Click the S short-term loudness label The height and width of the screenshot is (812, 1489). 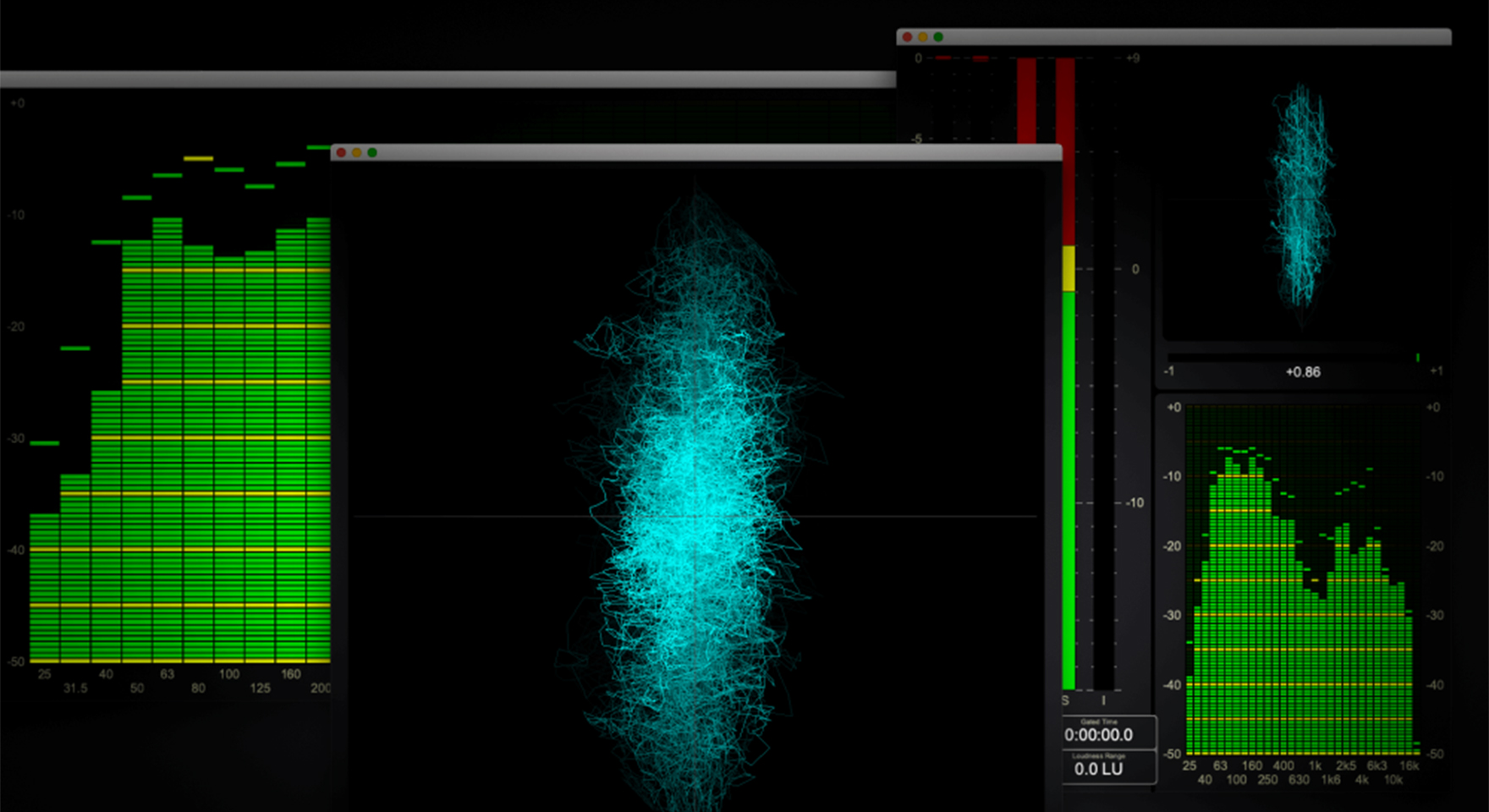(x=1065, y=701)
